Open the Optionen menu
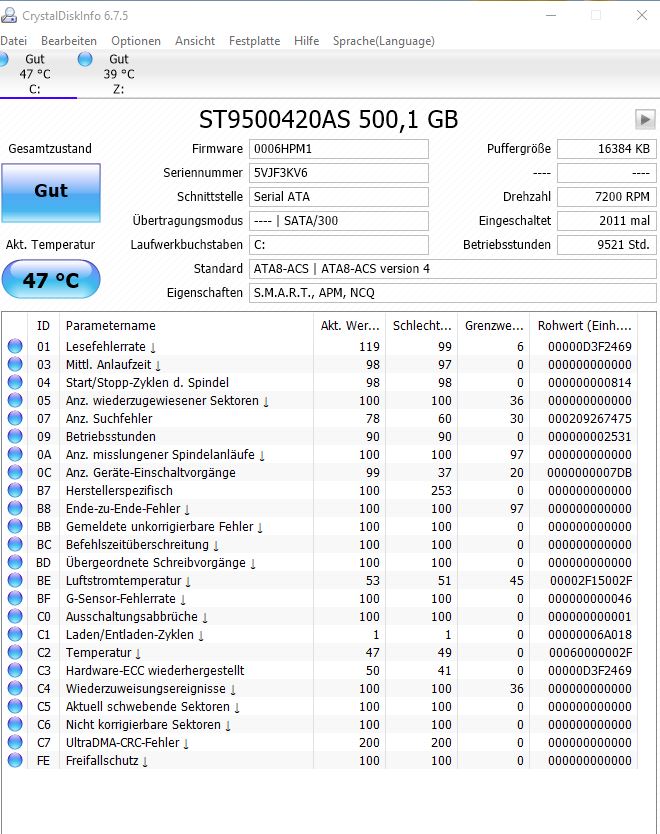Screen dimensions: 660x834 tap(136, 41)
